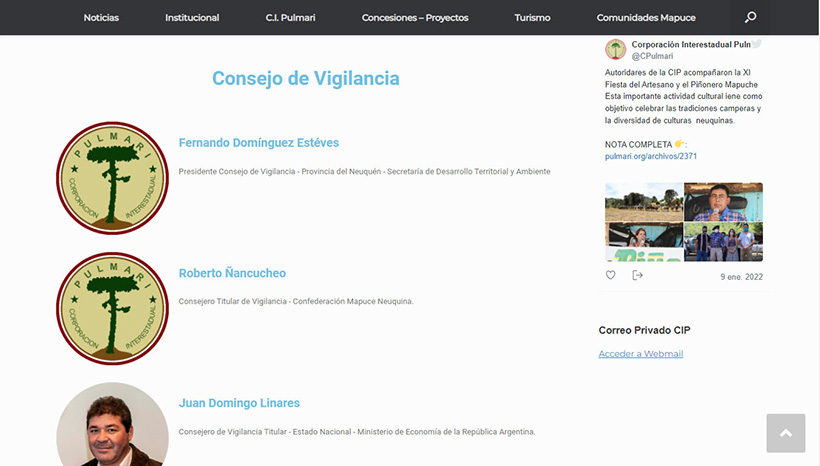Open the Institucional menu item
This screenshot has height=466, width=820.
coord(192,18)
